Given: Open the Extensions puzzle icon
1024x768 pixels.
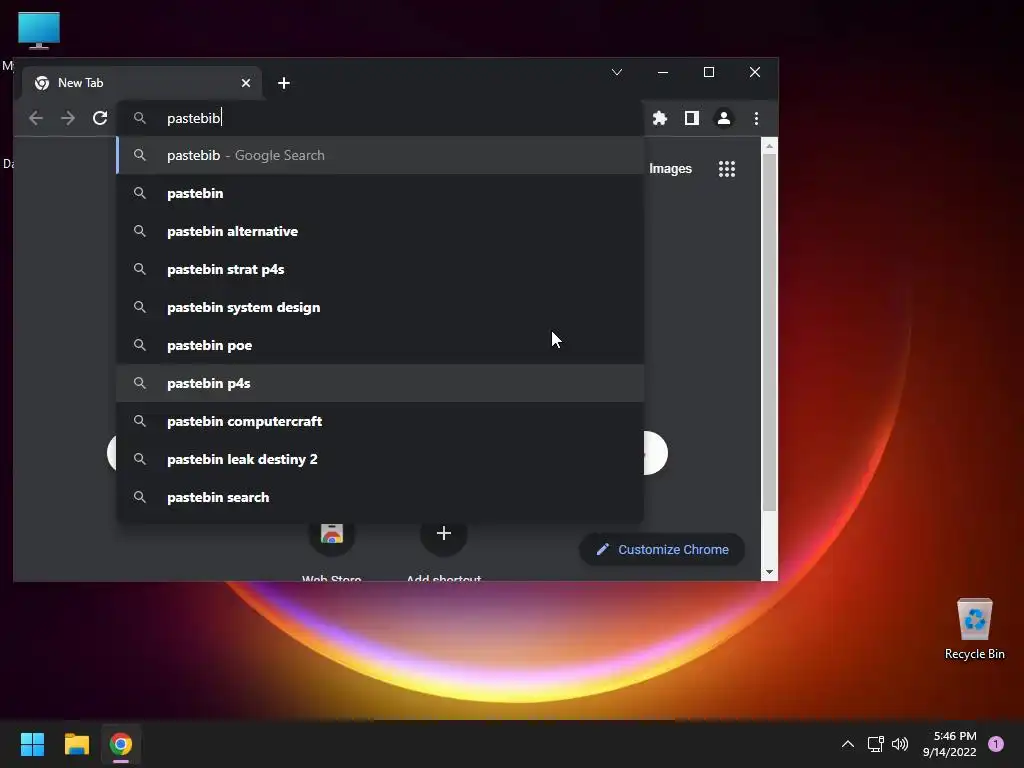Looking at the screenshot, I should [x=660, y=118].
